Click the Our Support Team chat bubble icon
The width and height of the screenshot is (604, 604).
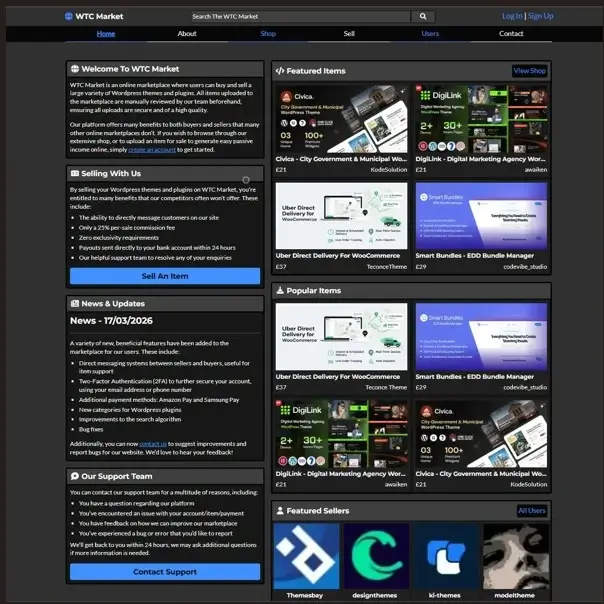coord(75,476)
